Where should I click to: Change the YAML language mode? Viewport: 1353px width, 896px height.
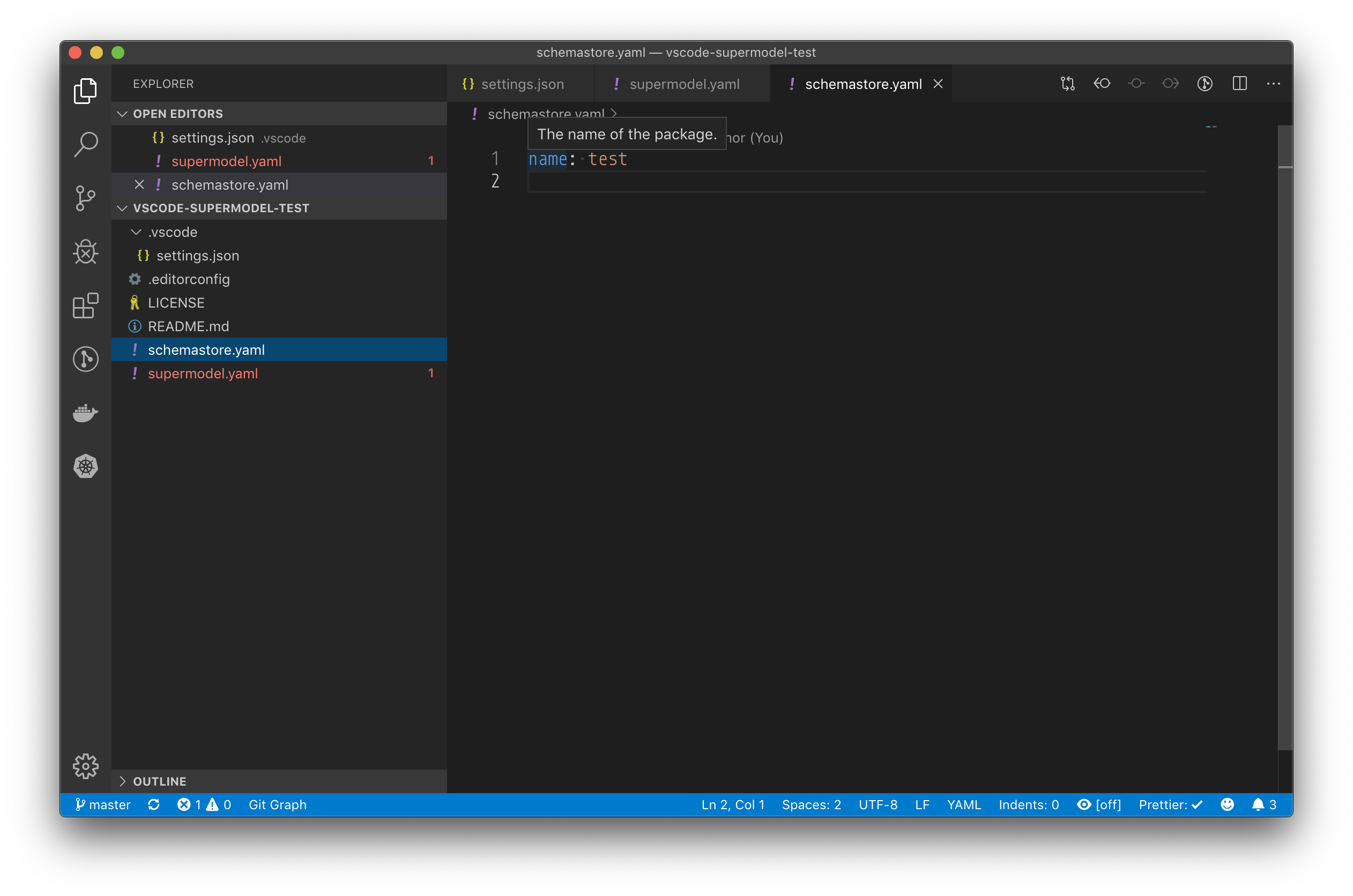[x=964, y=804]
